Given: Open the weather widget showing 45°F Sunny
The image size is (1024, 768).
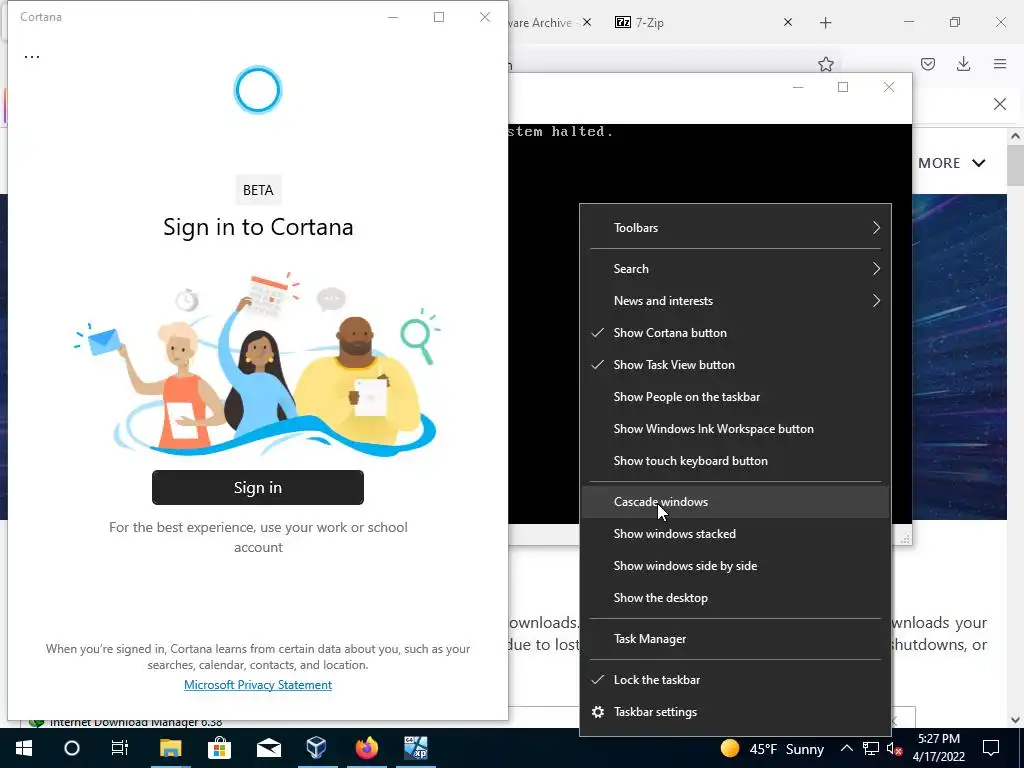Looking at the screenshot, I should [x=772, y=748].
